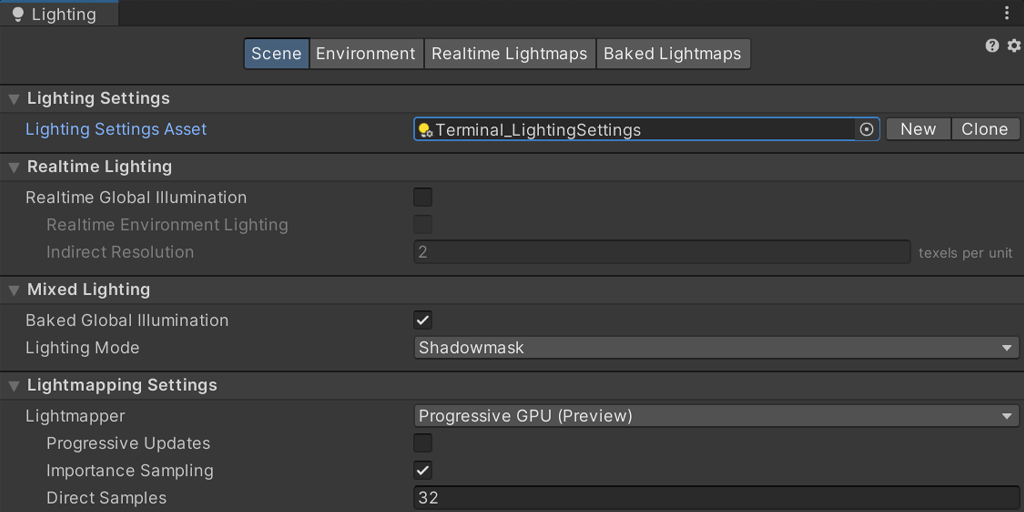Collapse the Lighting Settings section
Viewport: 1024px width, 512px height.
point(14,99)
